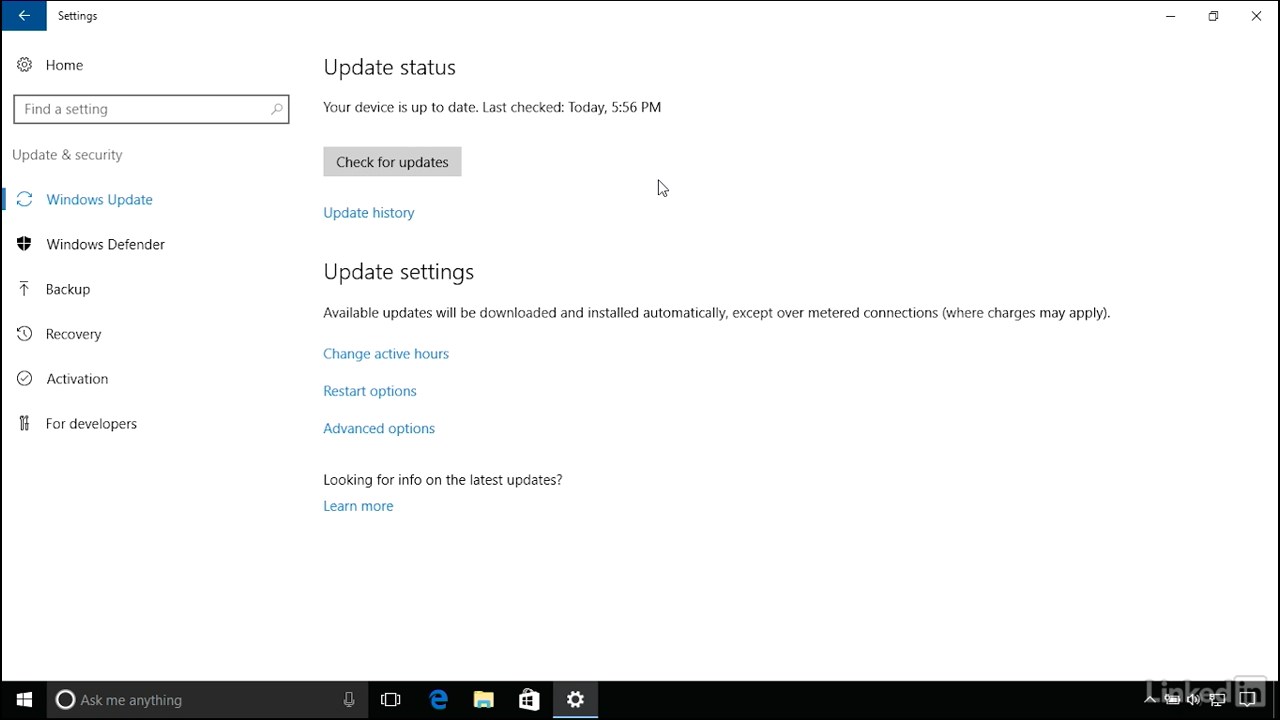Go back using the Settings back arrow
The image size is (1280, 720).
pyautogui.click(x=24, y=16)
